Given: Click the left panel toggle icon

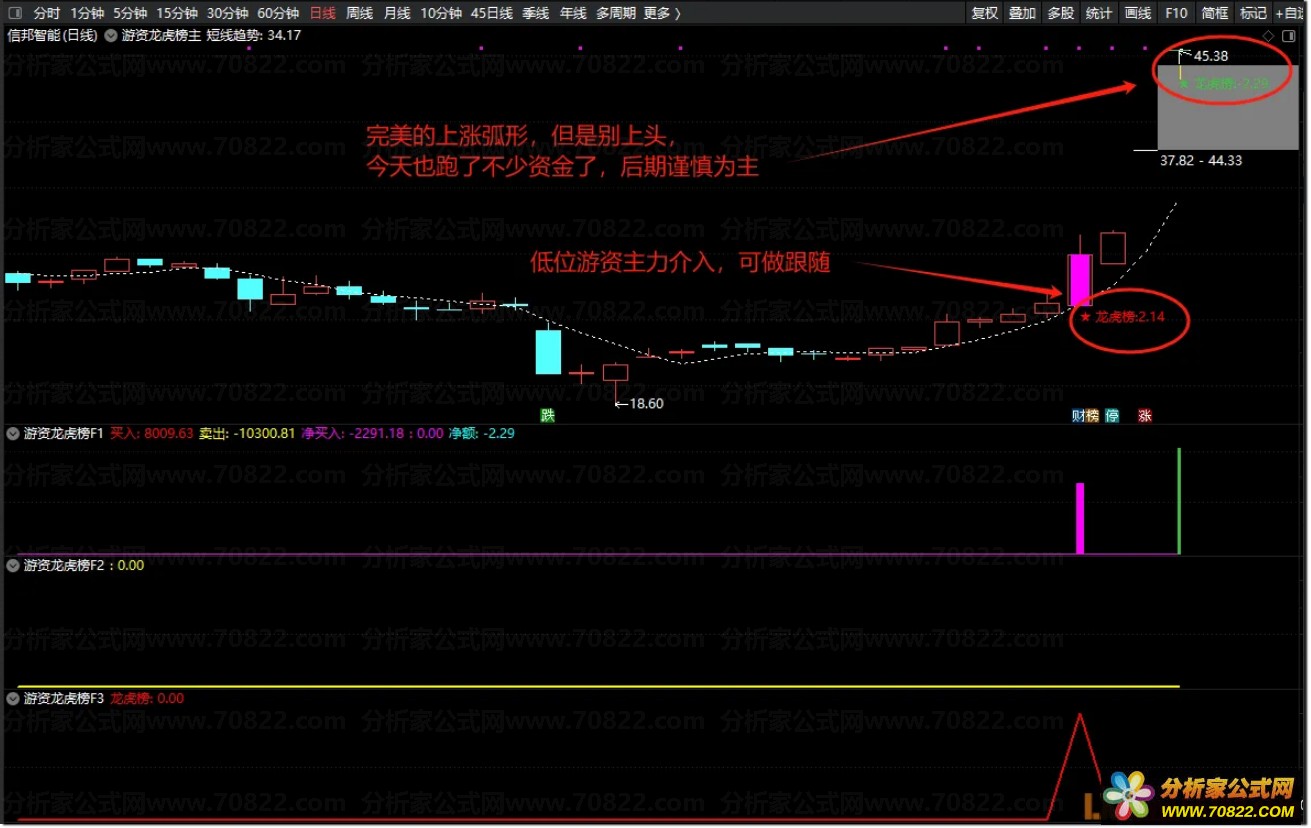Looking at the screenshot, I should (14, 13).
